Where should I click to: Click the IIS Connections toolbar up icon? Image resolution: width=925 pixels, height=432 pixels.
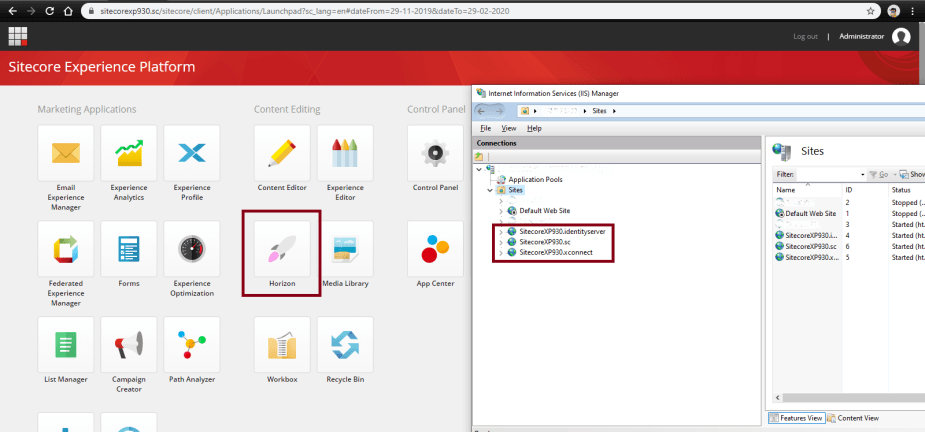(x=479, y=157)
